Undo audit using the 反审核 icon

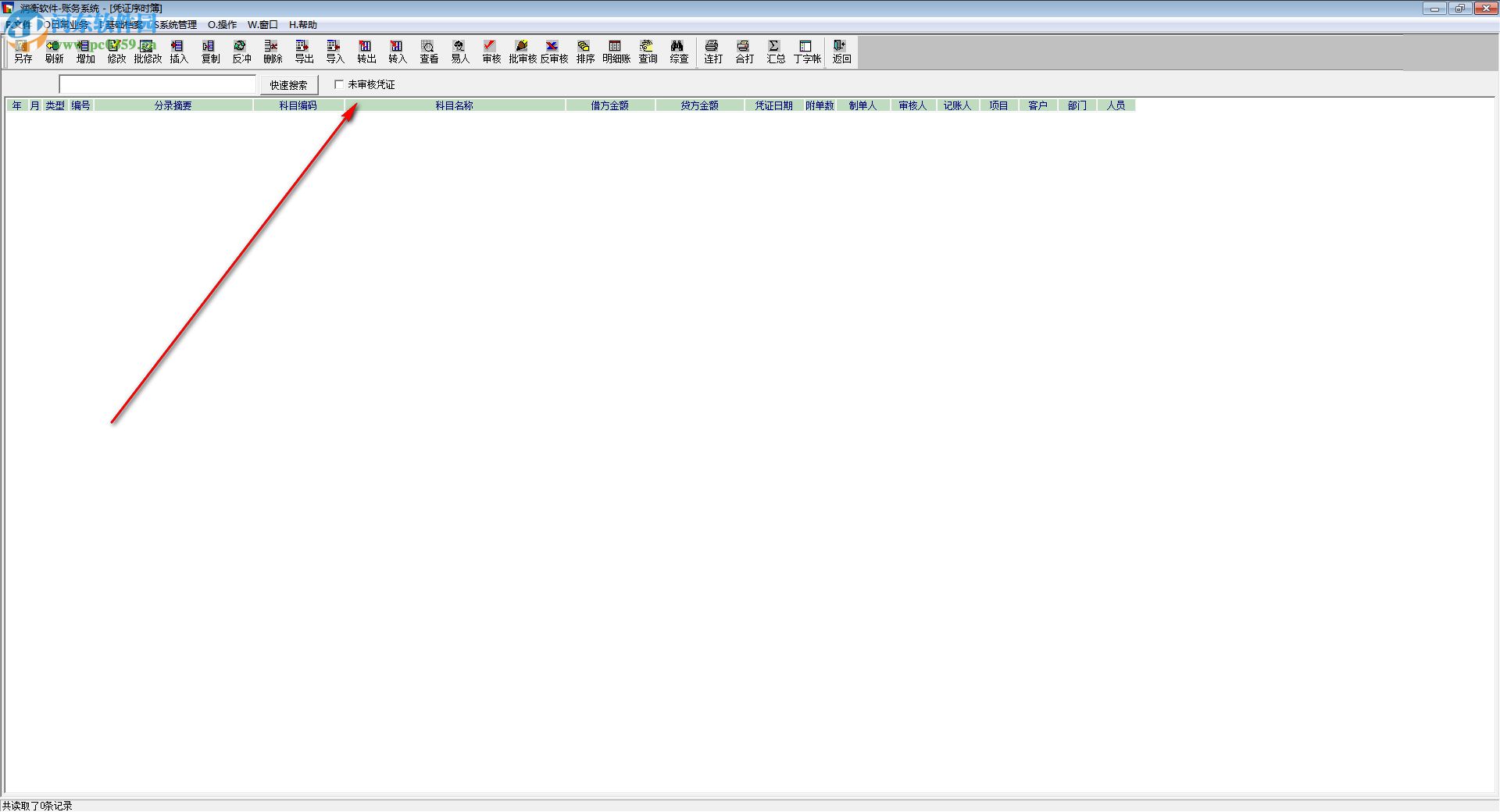pos(554,52)
